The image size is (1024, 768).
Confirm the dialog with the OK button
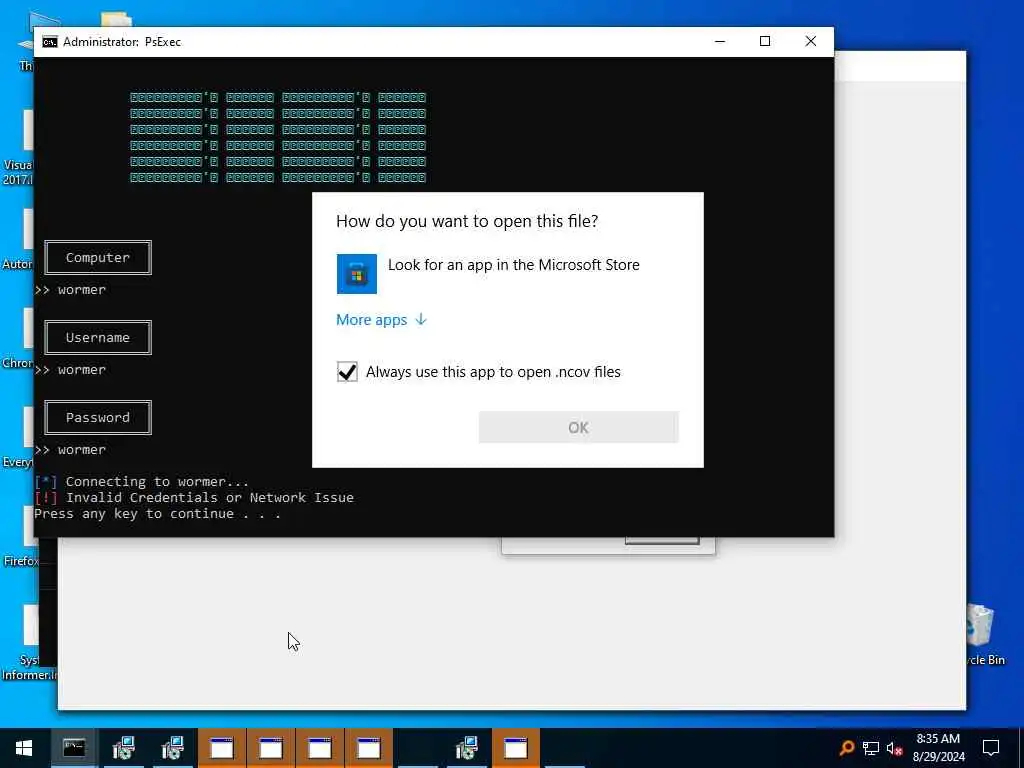[x=579, y=427]
